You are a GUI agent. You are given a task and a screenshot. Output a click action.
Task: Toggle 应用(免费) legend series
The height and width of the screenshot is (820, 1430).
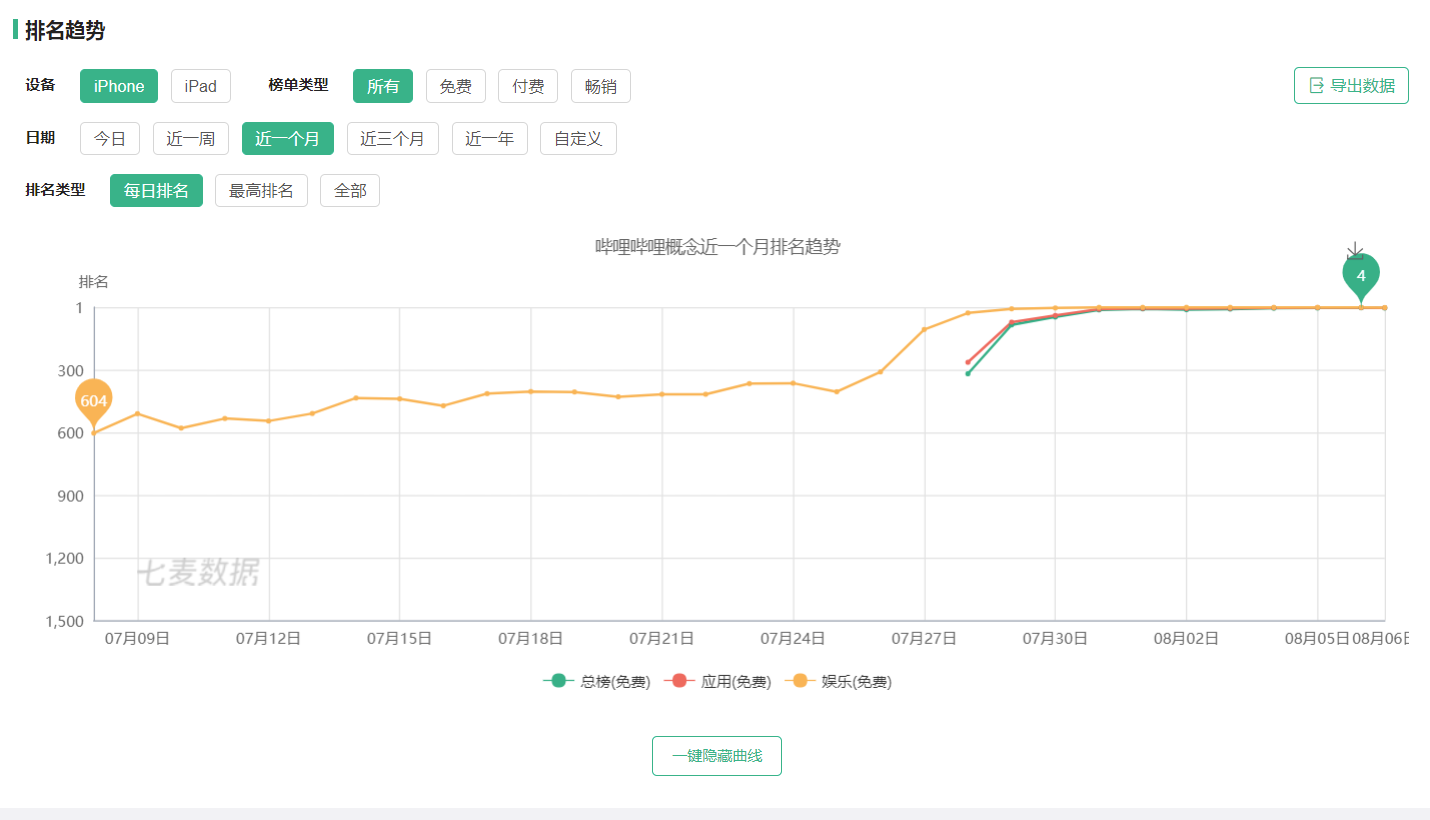point(718,682)
